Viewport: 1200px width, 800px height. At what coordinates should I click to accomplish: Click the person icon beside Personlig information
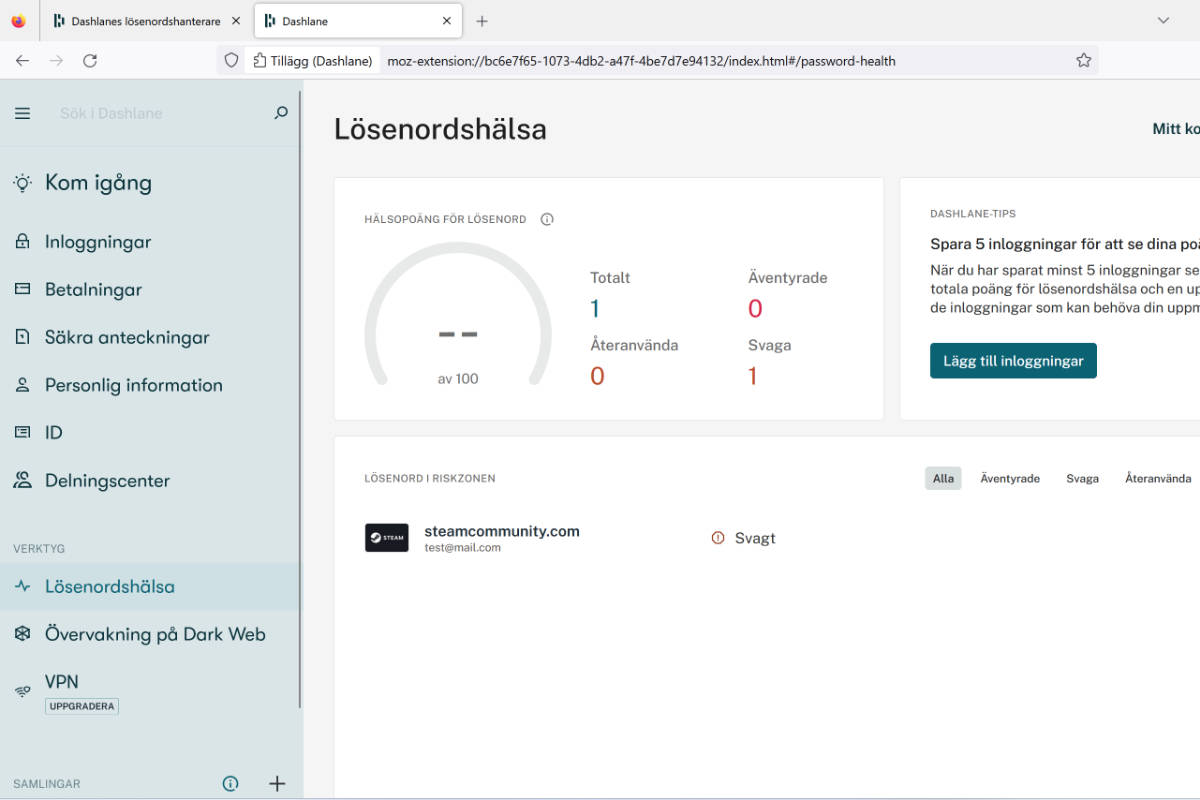[22, 385]
